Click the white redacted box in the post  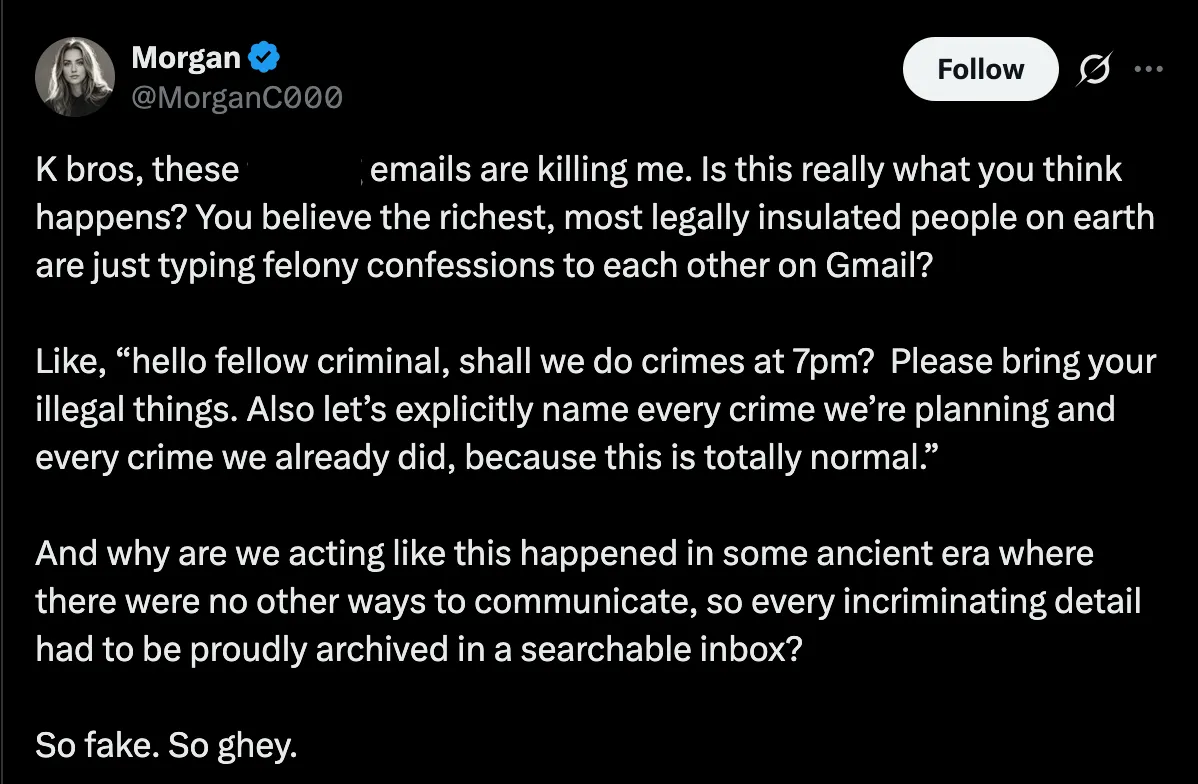pos(304,170)
